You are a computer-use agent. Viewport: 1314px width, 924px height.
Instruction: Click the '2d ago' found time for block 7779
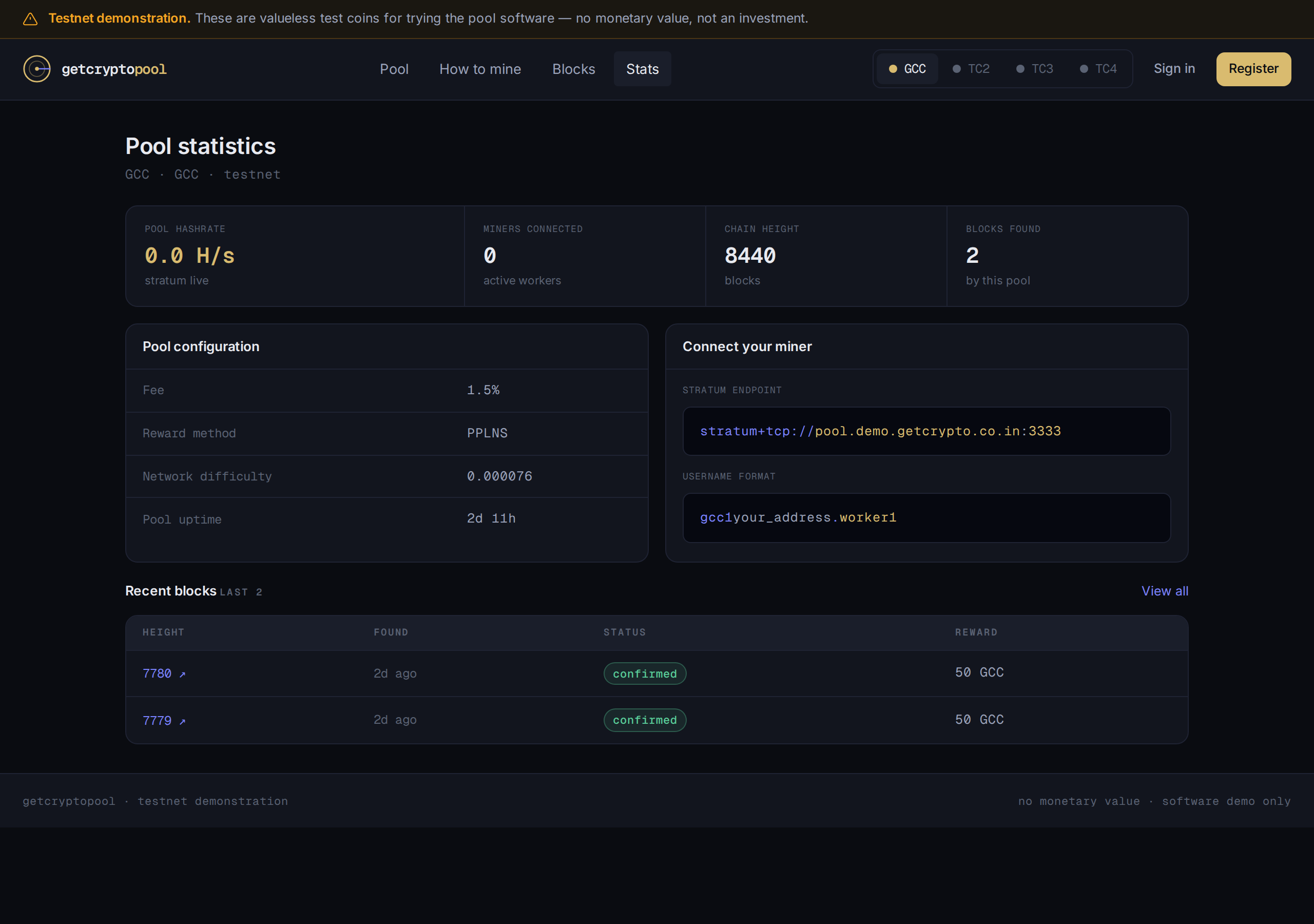click(x=395, y=720)
